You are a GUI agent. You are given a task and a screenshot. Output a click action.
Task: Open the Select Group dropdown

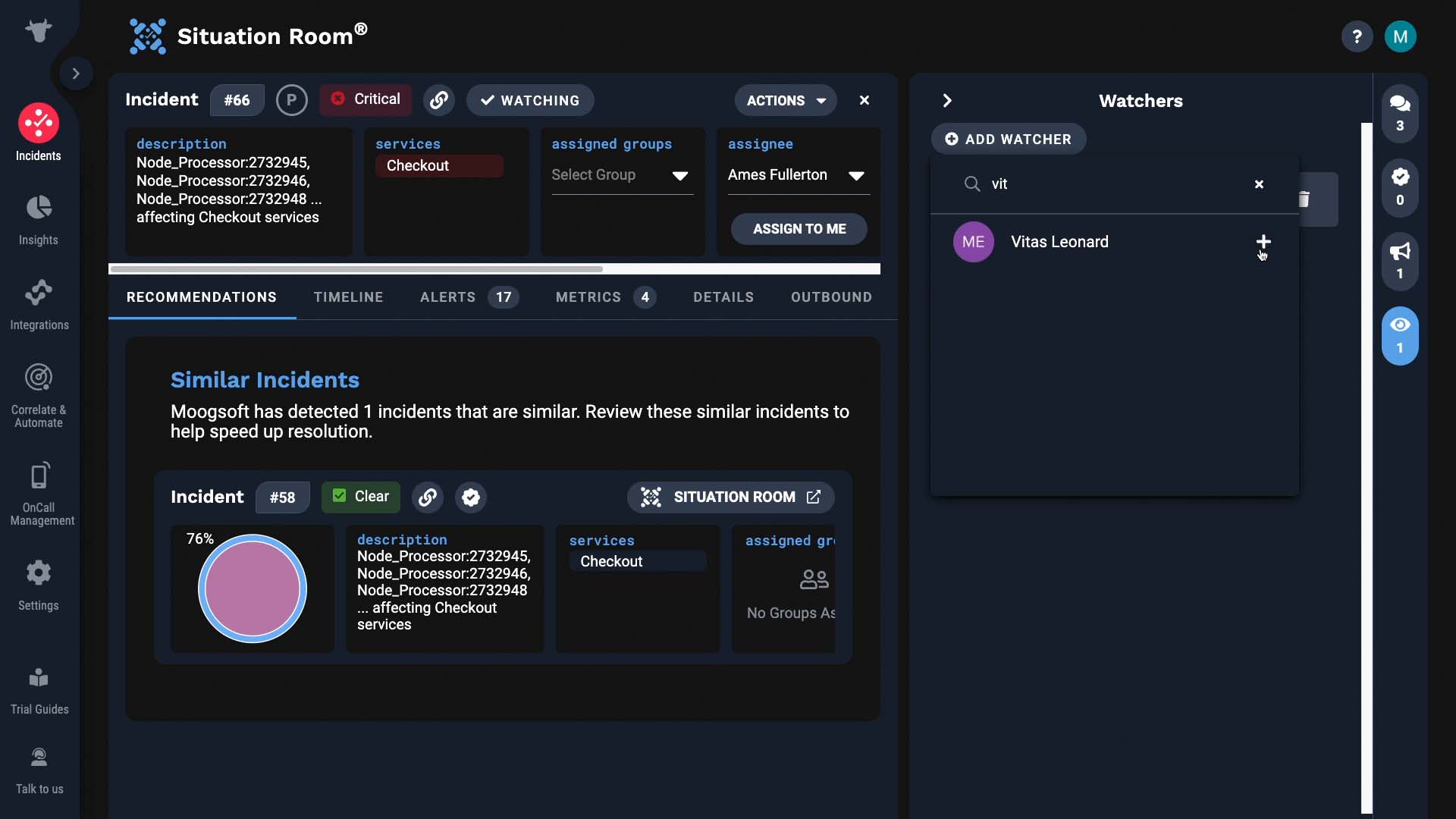[x=623, y=175]
